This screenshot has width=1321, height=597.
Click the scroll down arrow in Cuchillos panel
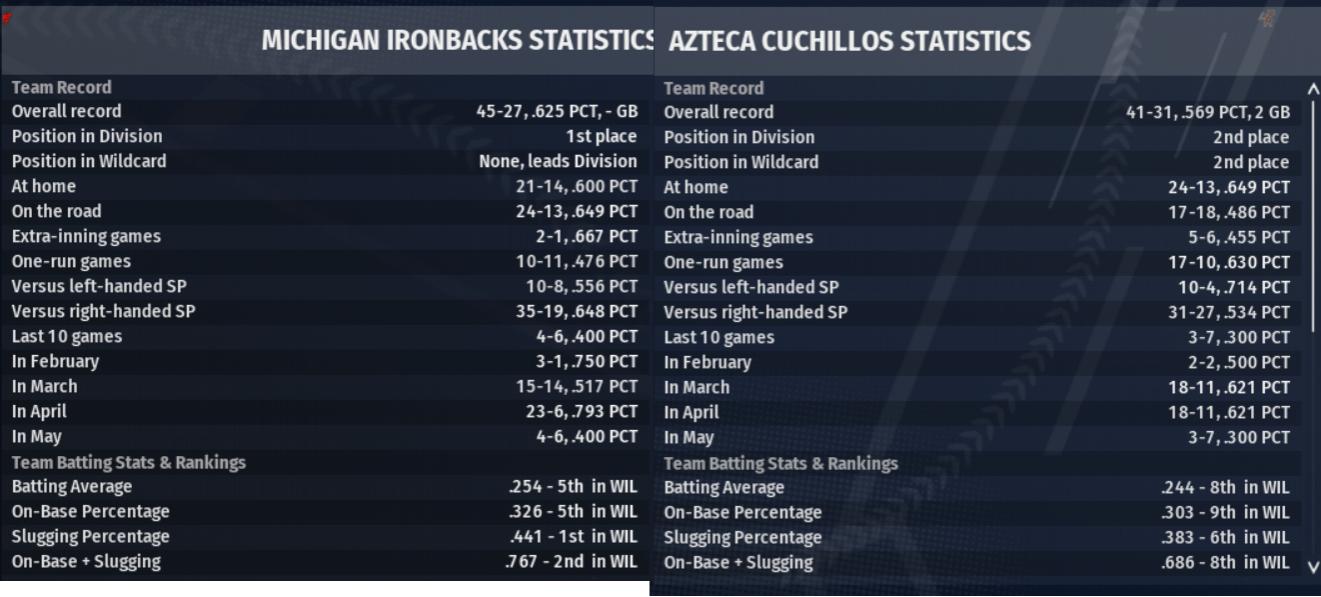point(1313,566)
